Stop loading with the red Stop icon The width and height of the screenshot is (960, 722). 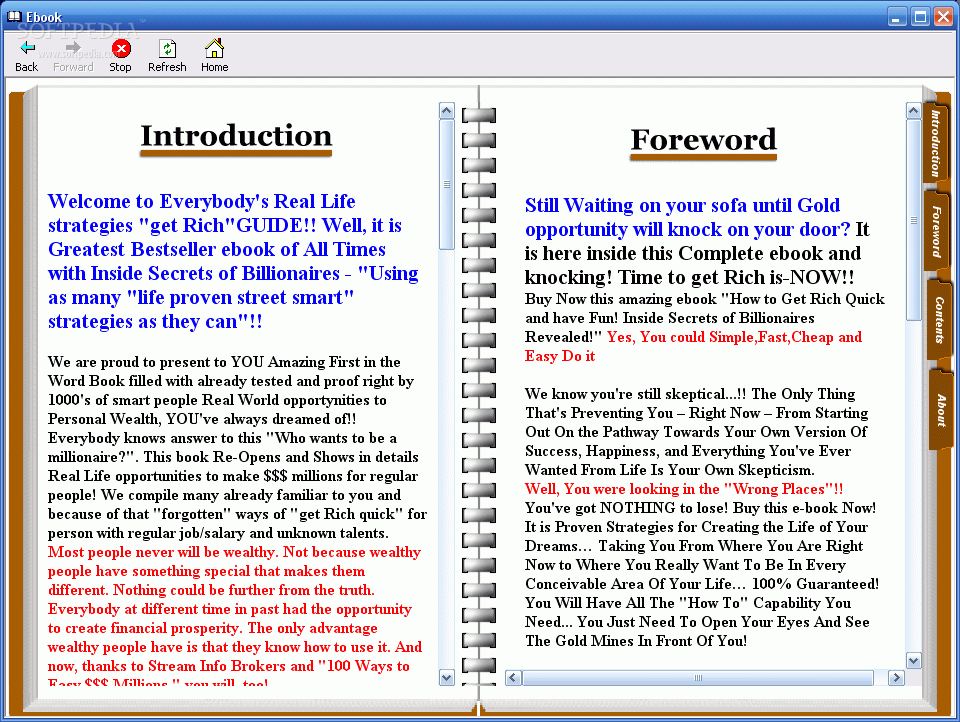121,48
